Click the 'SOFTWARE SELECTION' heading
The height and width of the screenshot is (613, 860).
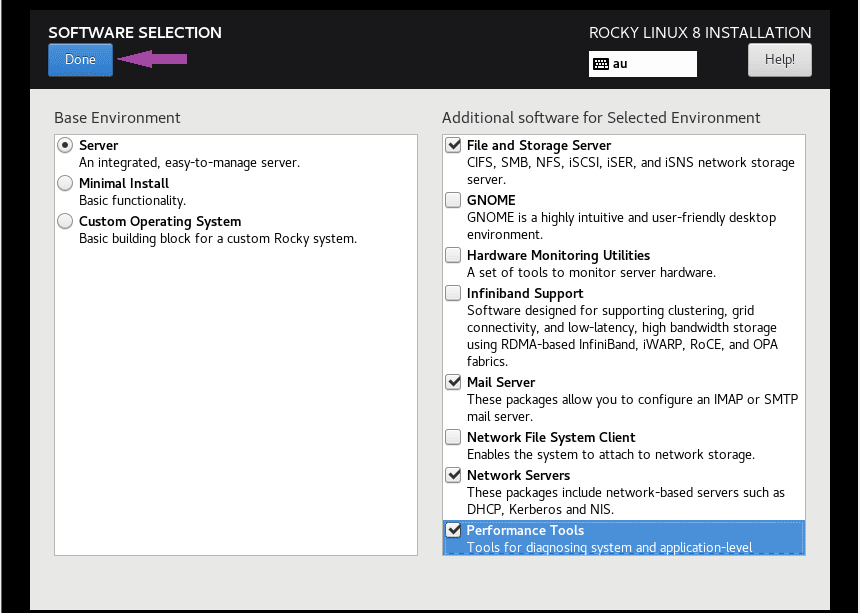(x=135, y=33)
